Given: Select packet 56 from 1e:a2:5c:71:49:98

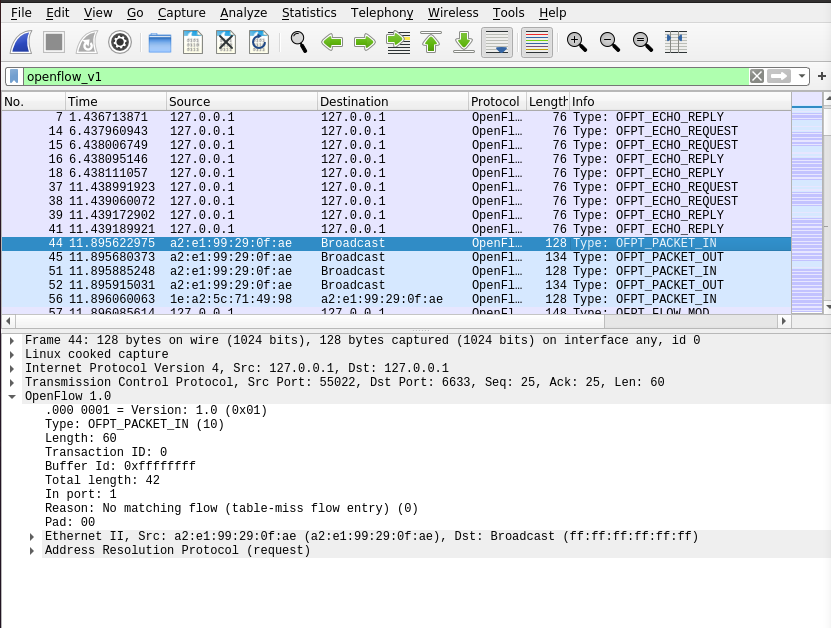Looking at the screenshot, I should point(396,299).
